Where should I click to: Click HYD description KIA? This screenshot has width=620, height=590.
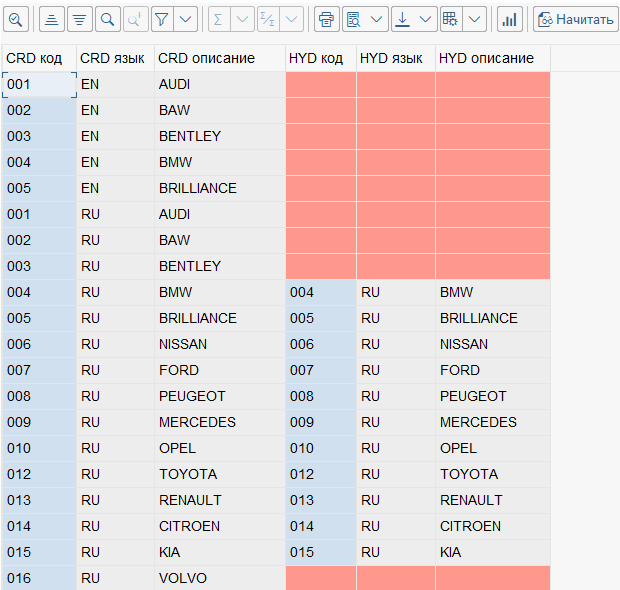493,552
